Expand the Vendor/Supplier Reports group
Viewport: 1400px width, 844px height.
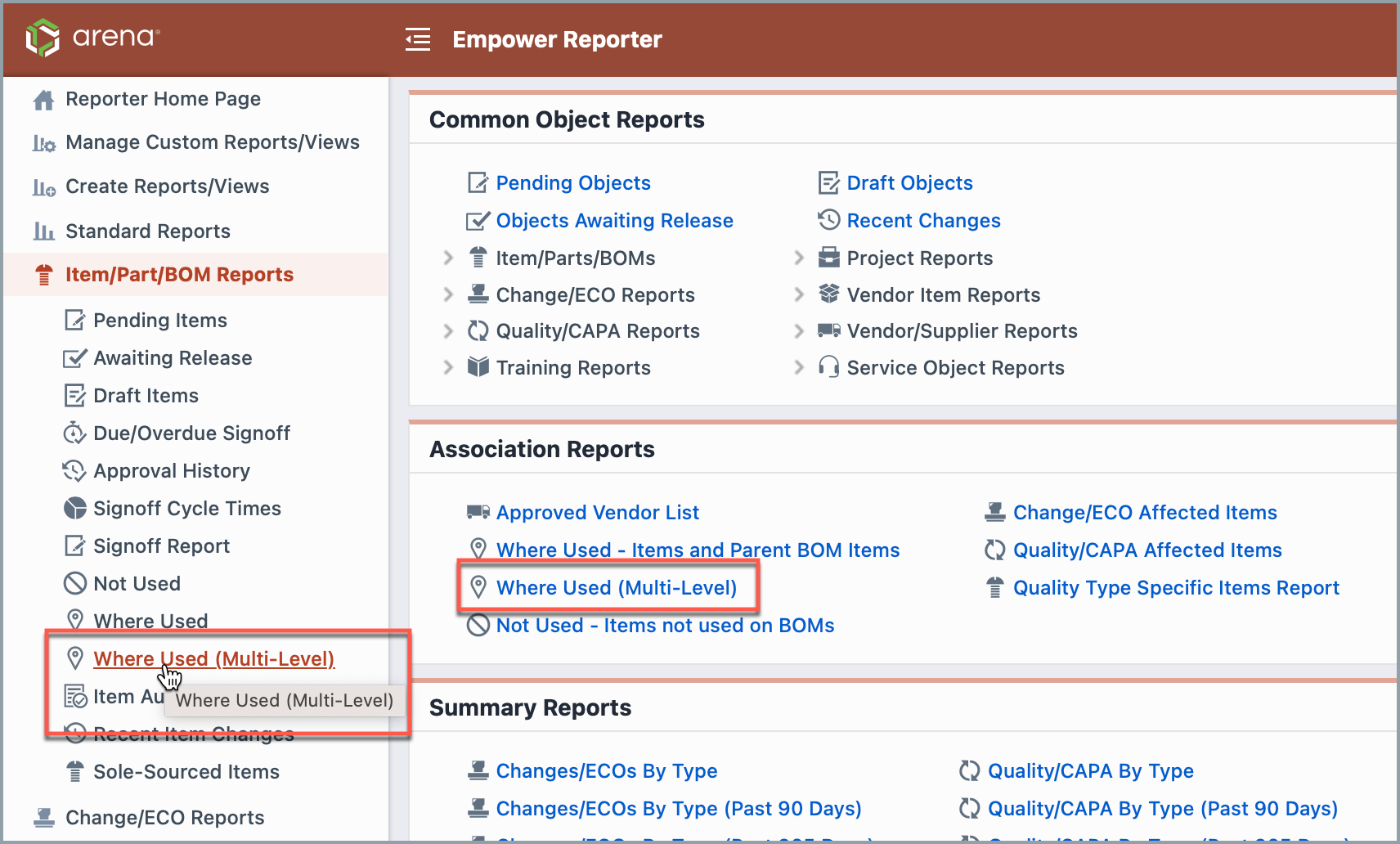799,330
